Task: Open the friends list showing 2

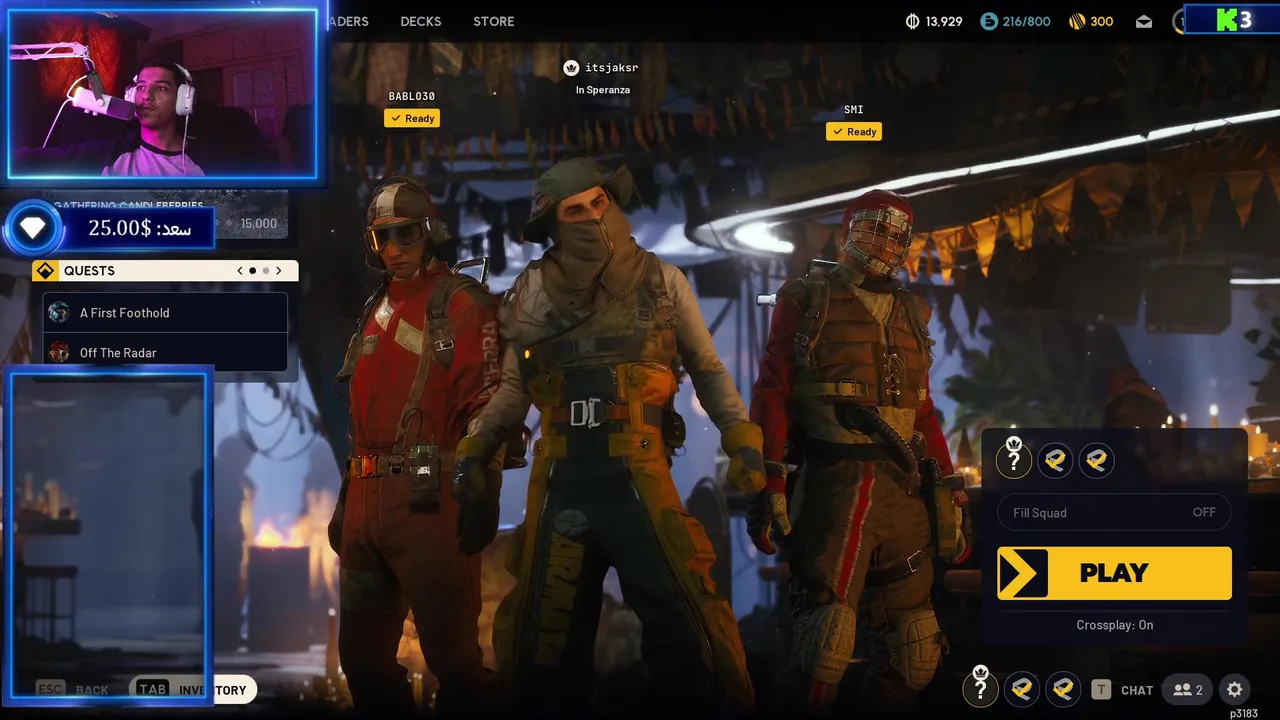Action: click(x=1188, y=690)
